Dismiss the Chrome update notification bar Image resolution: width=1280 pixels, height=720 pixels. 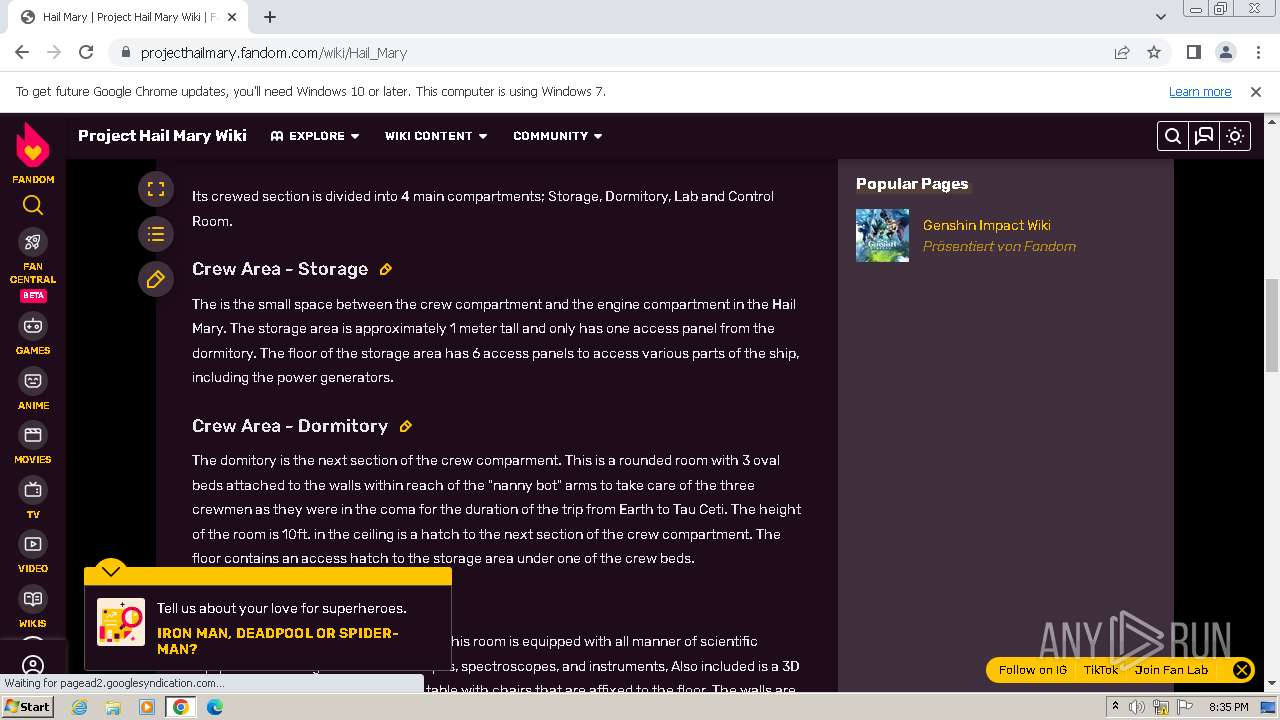(x=1256, y=91)
